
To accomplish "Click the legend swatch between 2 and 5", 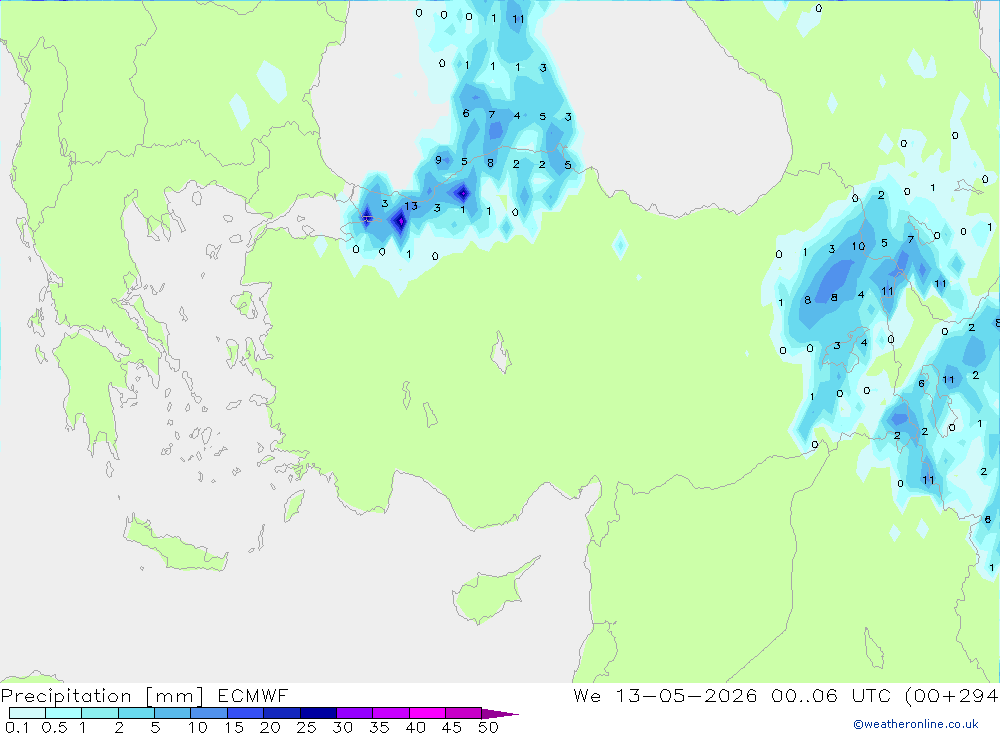I will 136,713.
